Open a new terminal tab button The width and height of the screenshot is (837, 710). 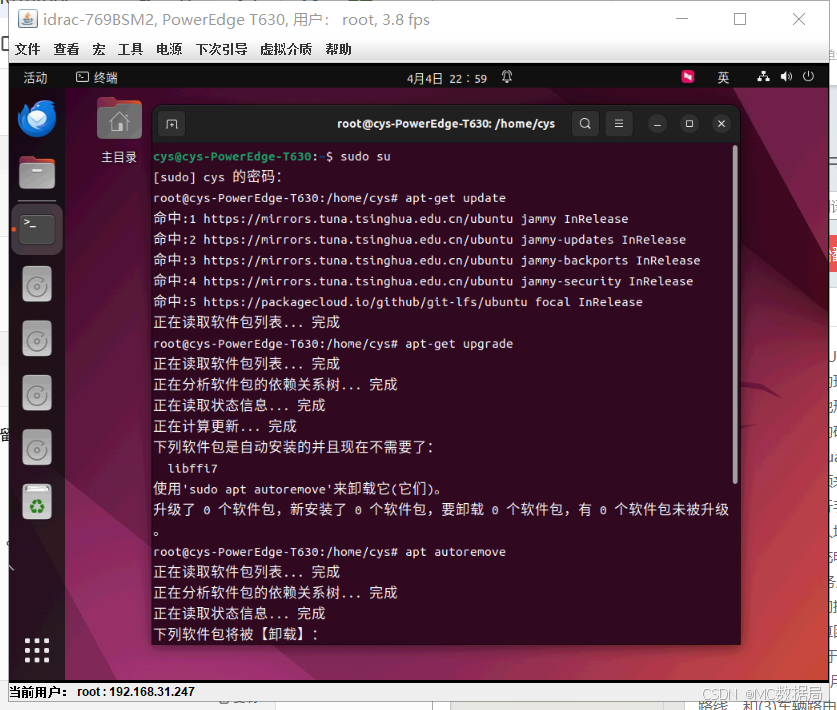(x=171, y=124)
